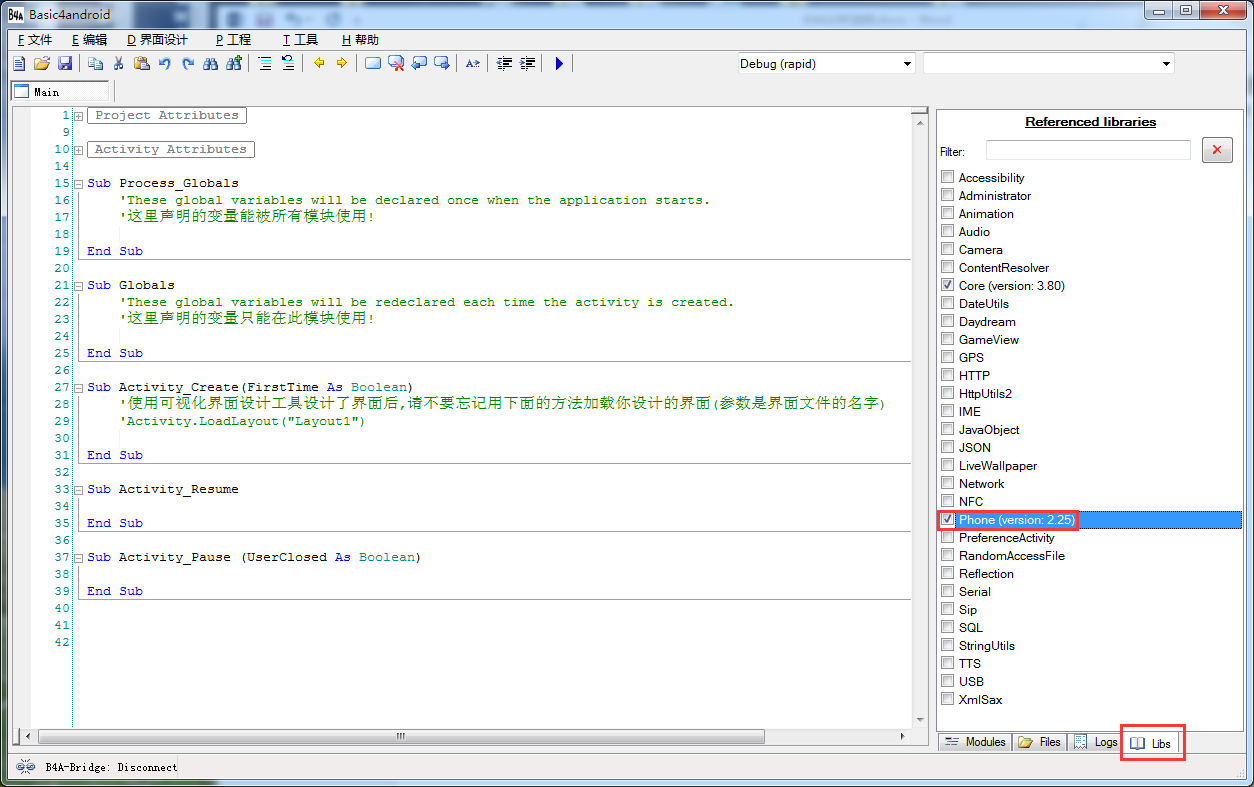Navigate backward with yellow left arrow
The height and width of the screenshot is (787, 1254).
point(319,64)
